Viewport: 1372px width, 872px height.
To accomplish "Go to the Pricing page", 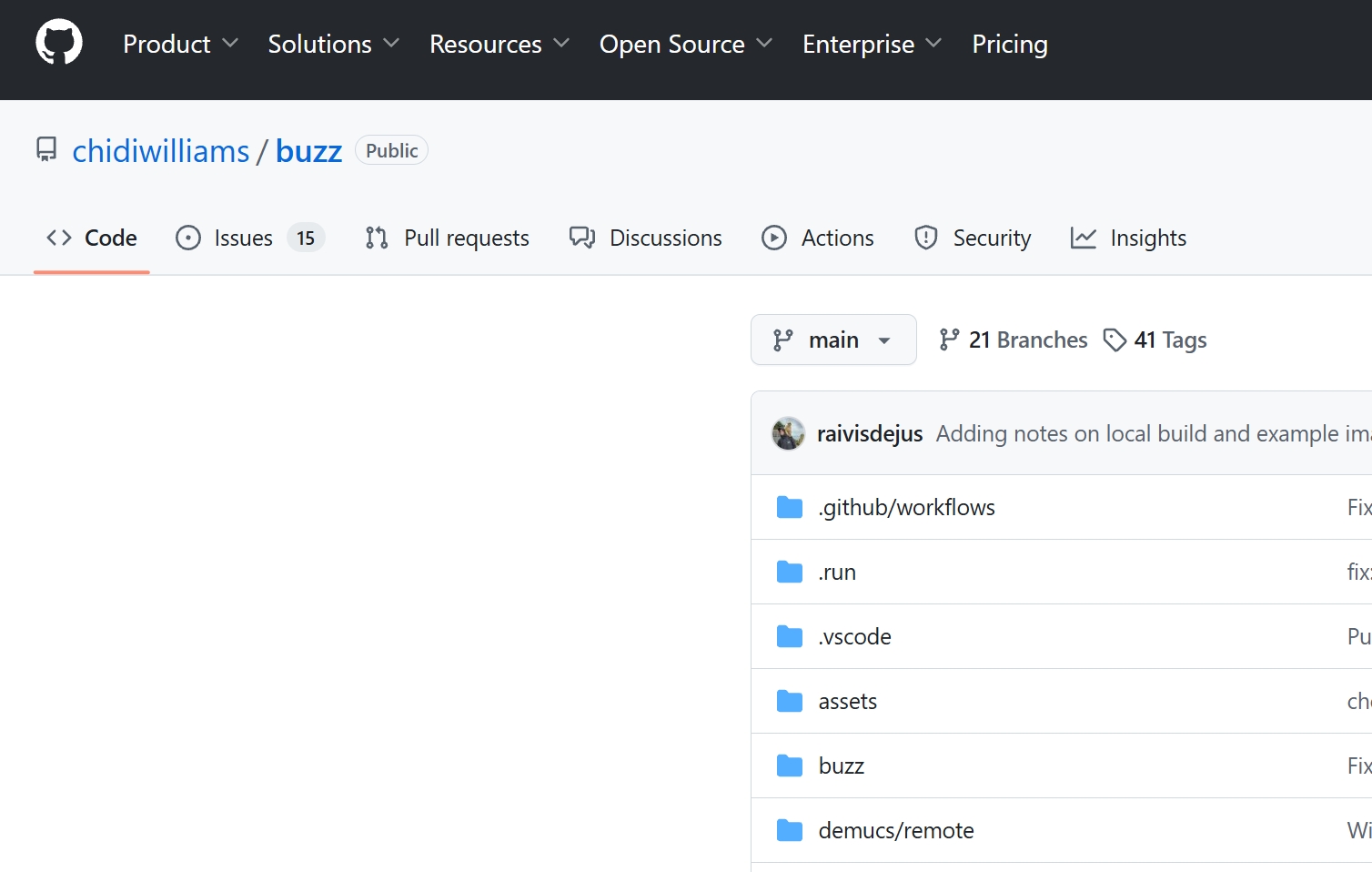I will tap(1009, 44).
